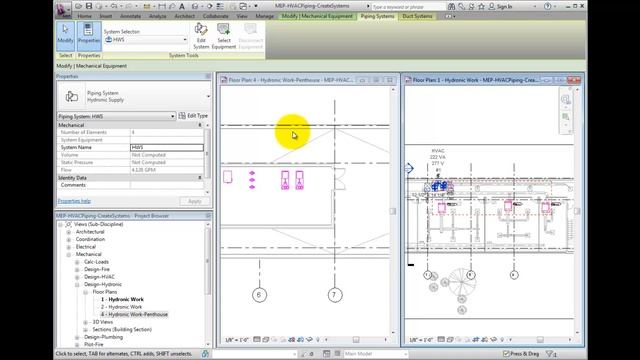Click grid bubble 7 in Penthouse plan
The image size is (640, 360).
335,295
